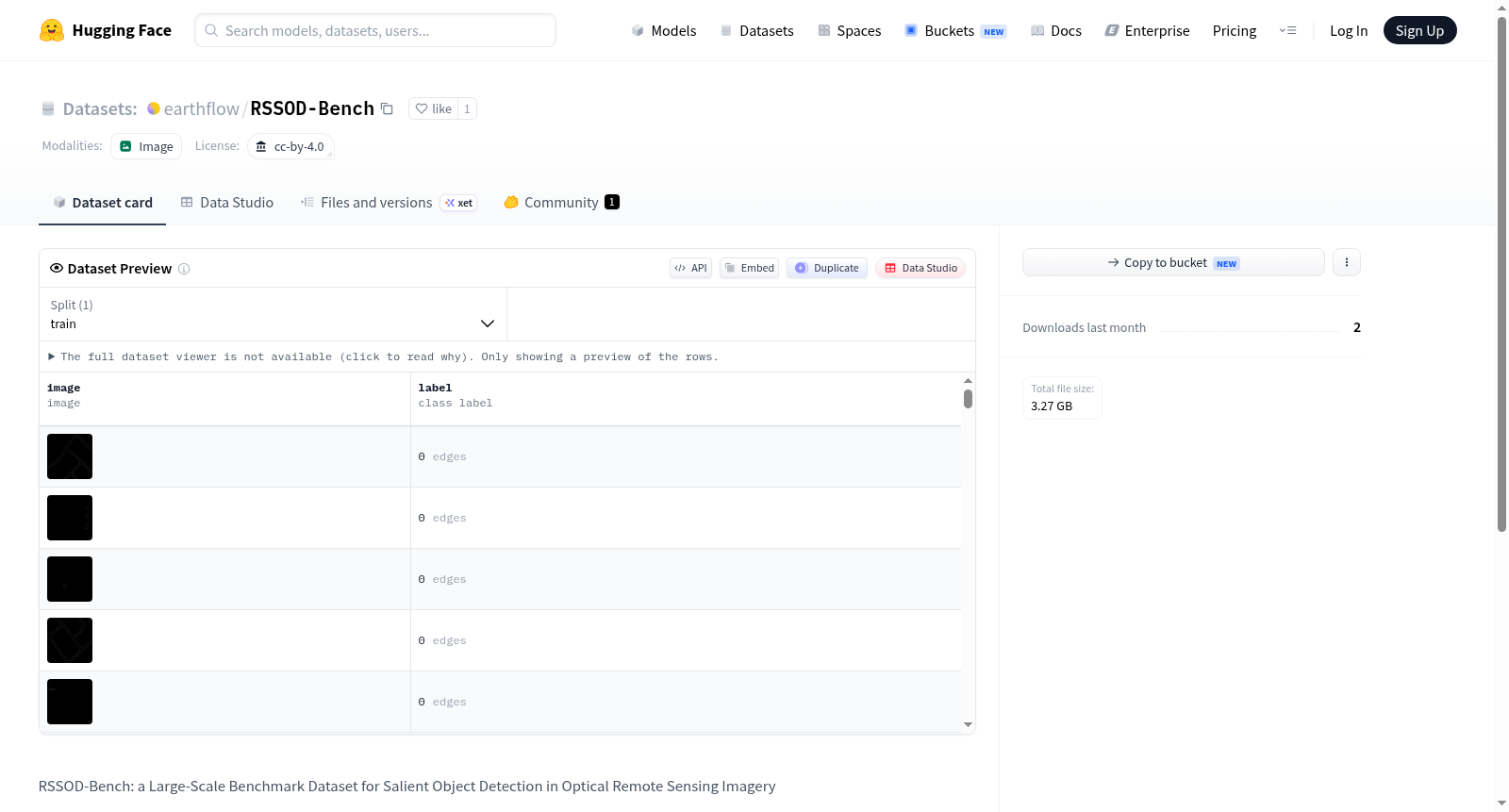Click the Hugging Face logo
Image resolution: width=1509 pixels, height=812 pixels.
tap(105, 30)
